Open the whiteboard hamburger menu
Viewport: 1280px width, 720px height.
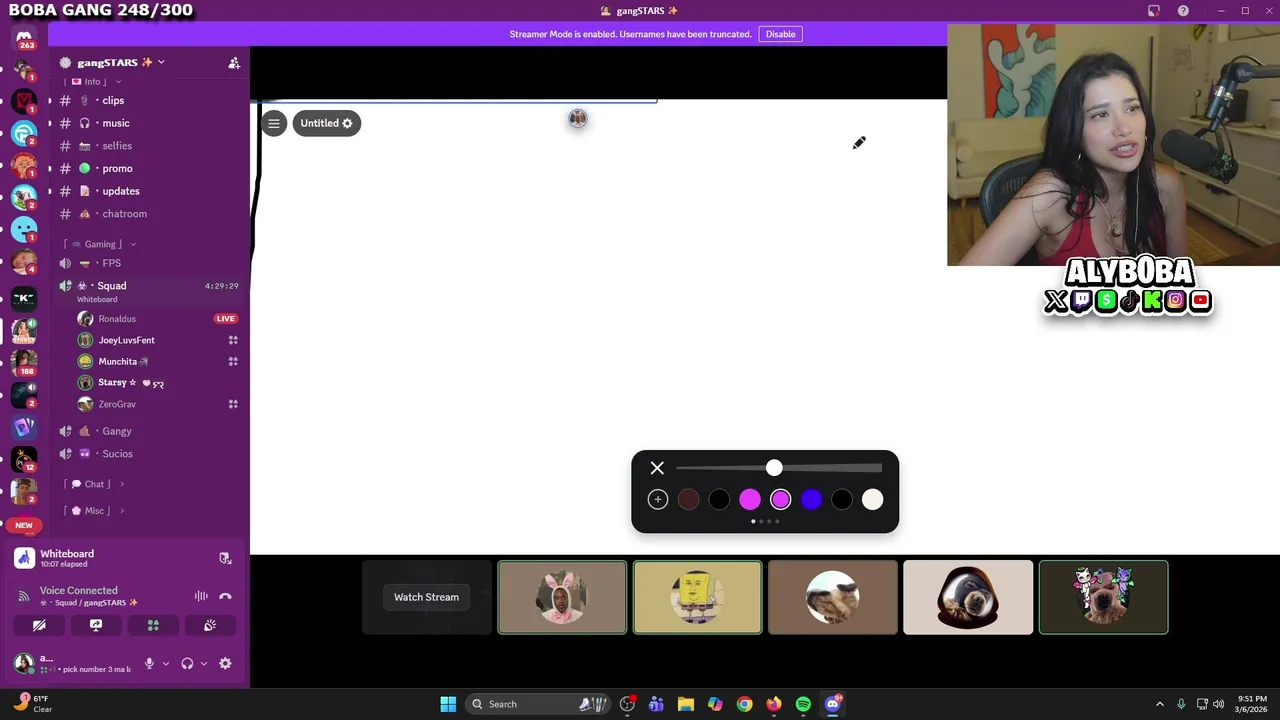(273, 123)
